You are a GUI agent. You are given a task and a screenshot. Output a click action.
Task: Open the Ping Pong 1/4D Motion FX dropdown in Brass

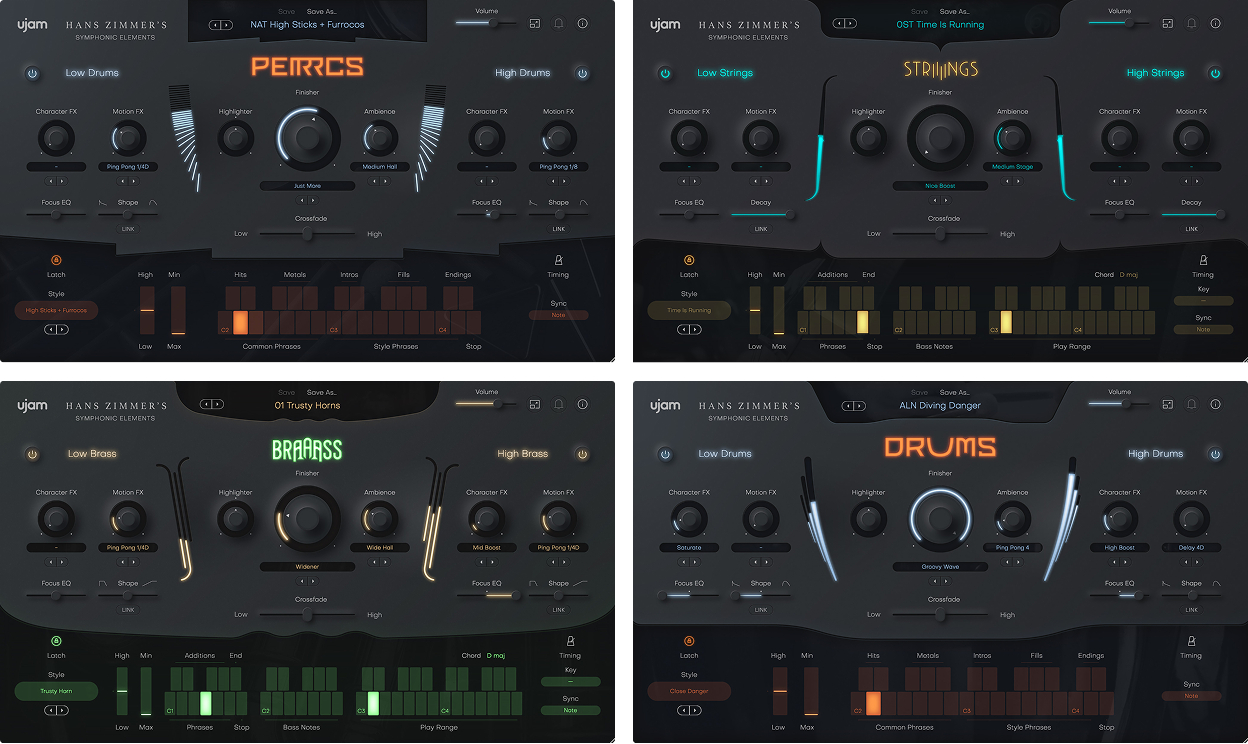click(128, 547)
